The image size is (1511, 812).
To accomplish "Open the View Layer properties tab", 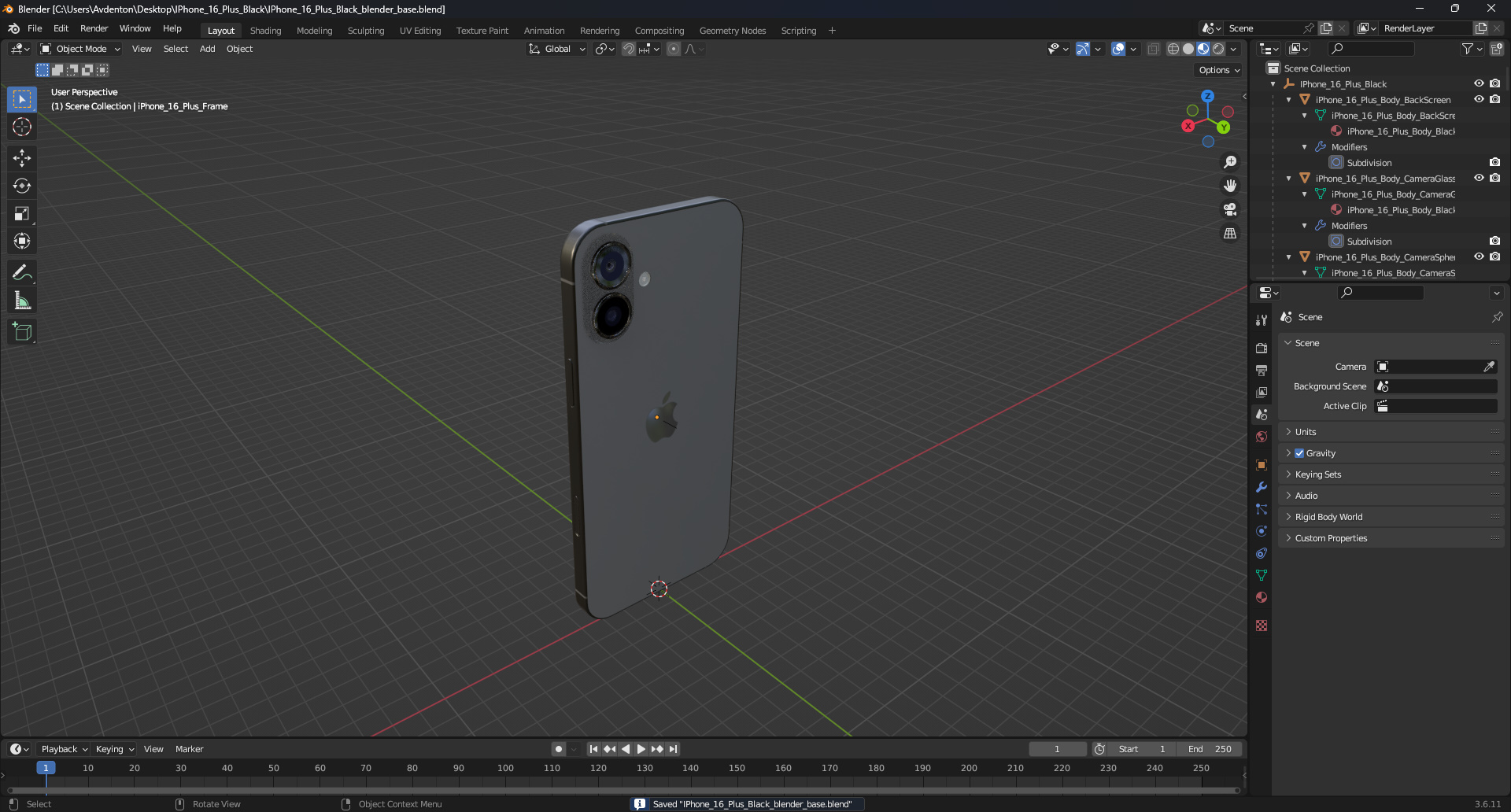I will pyautogui.click(x=1262, y=392).
